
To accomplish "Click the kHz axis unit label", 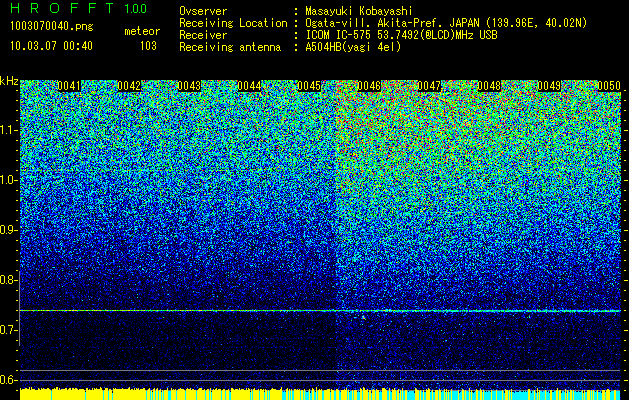I will click(9, 81).
